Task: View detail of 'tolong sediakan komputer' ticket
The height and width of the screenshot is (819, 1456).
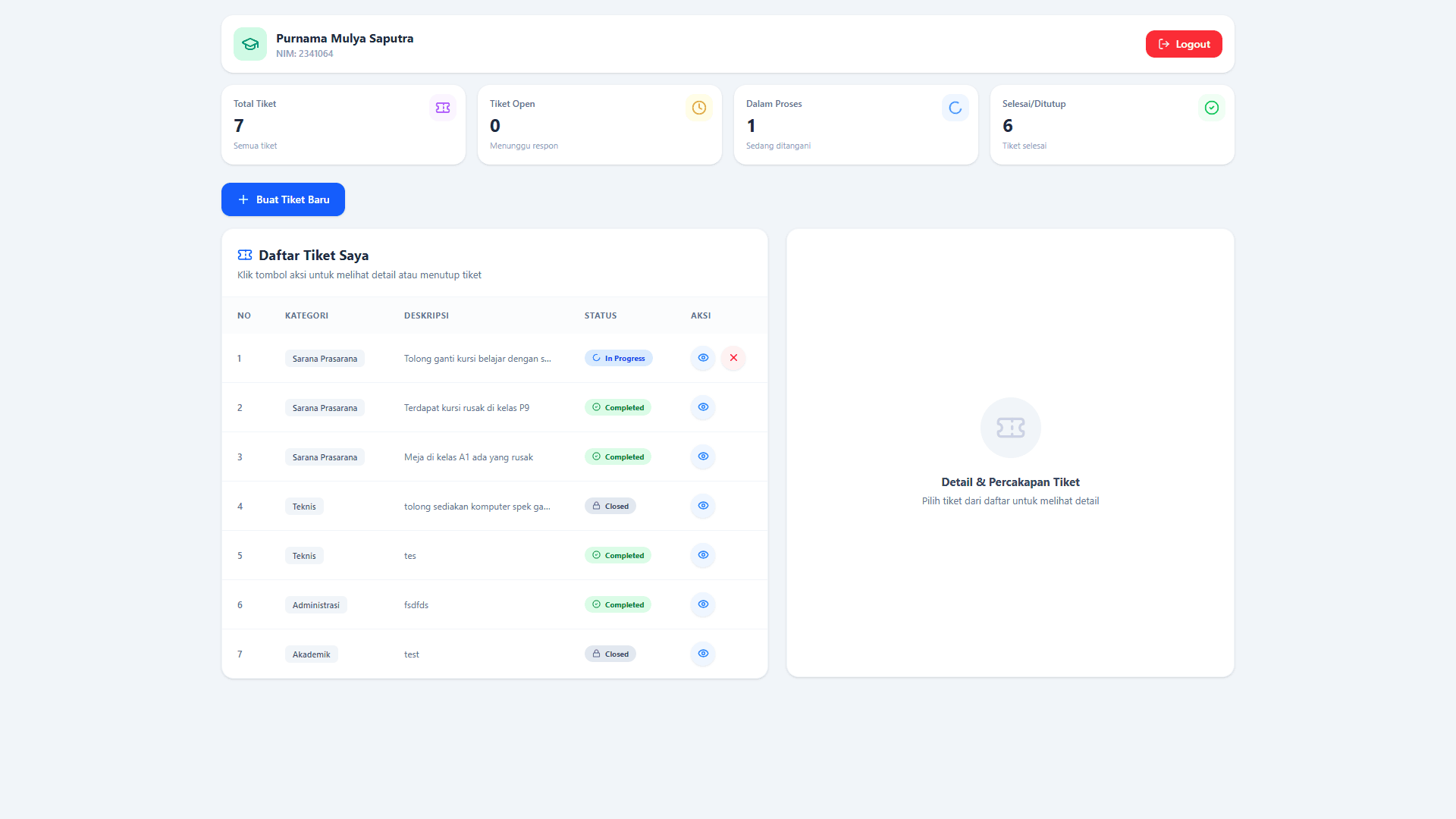Action: pyautogui.click(x=703, y=506)
